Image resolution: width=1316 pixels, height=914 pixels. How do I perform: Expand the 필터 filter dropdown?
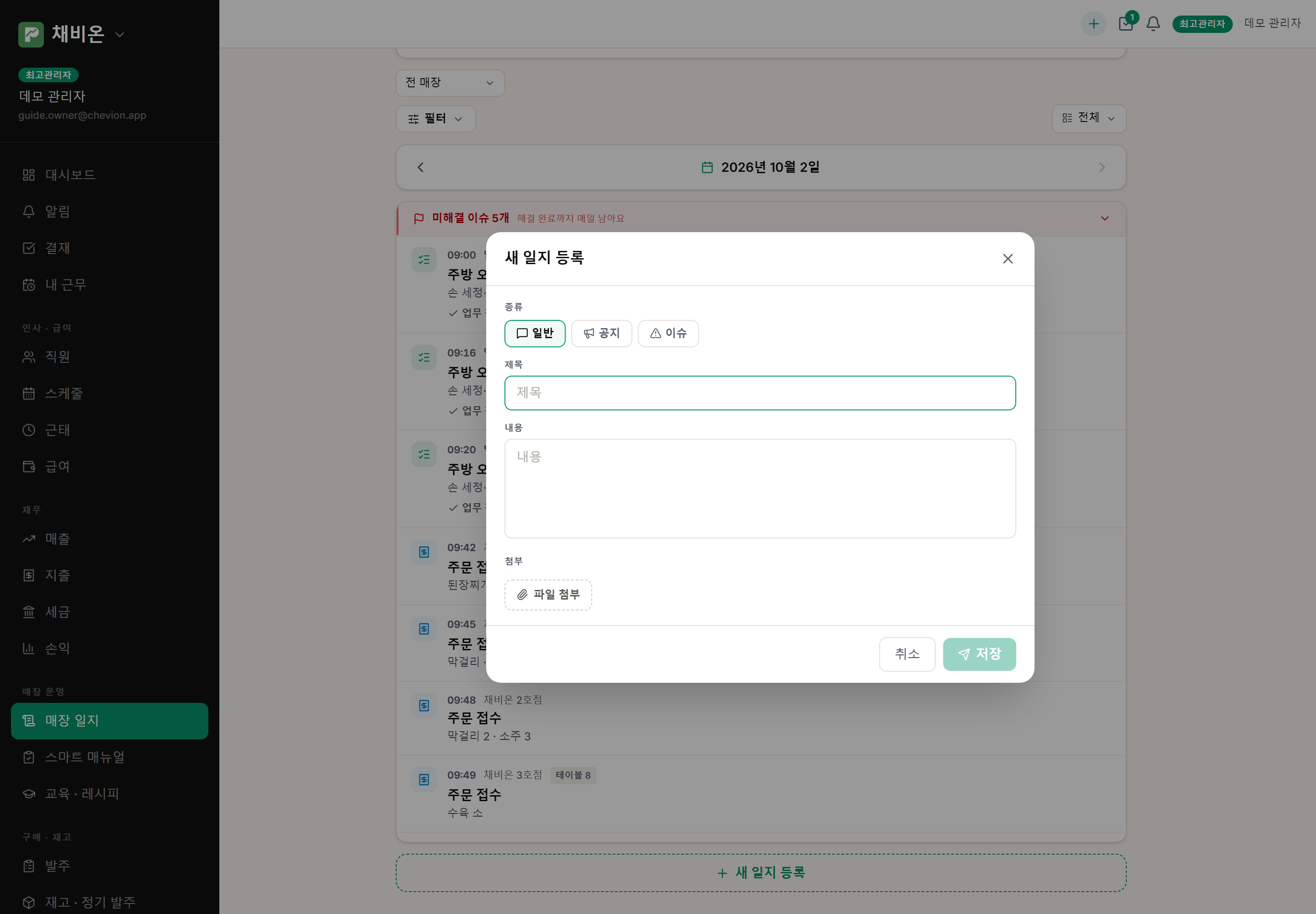click(x=435, y=118)
